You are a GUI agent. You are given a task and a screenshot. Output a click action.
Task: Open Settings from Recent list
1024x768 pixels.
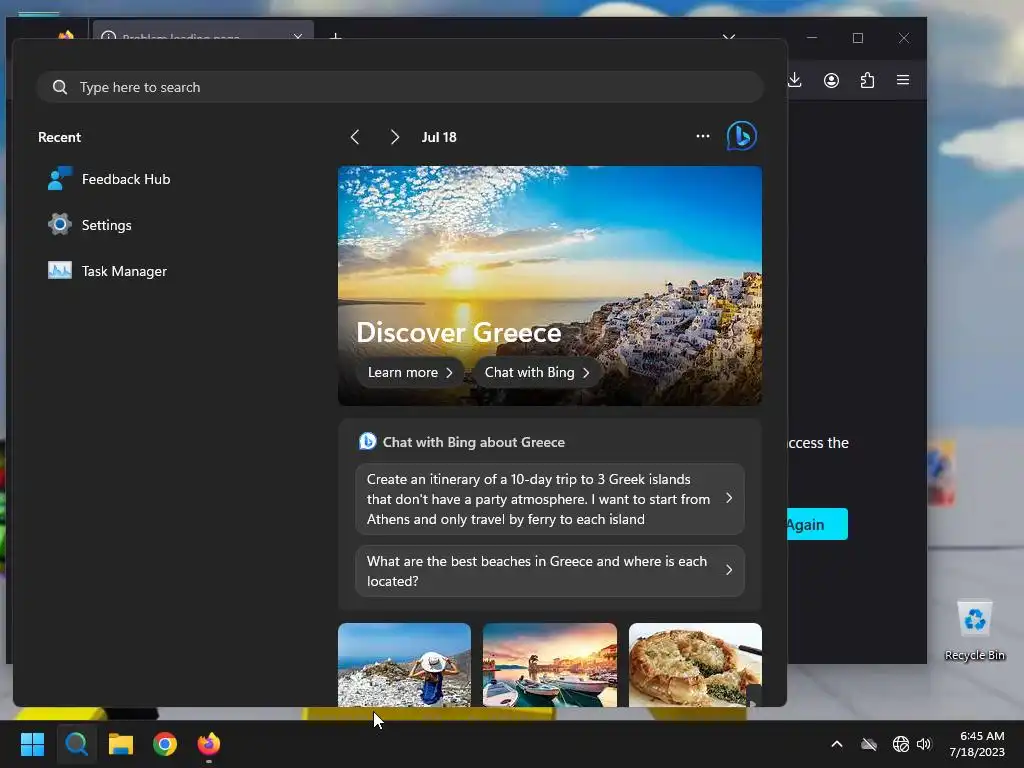89,225
